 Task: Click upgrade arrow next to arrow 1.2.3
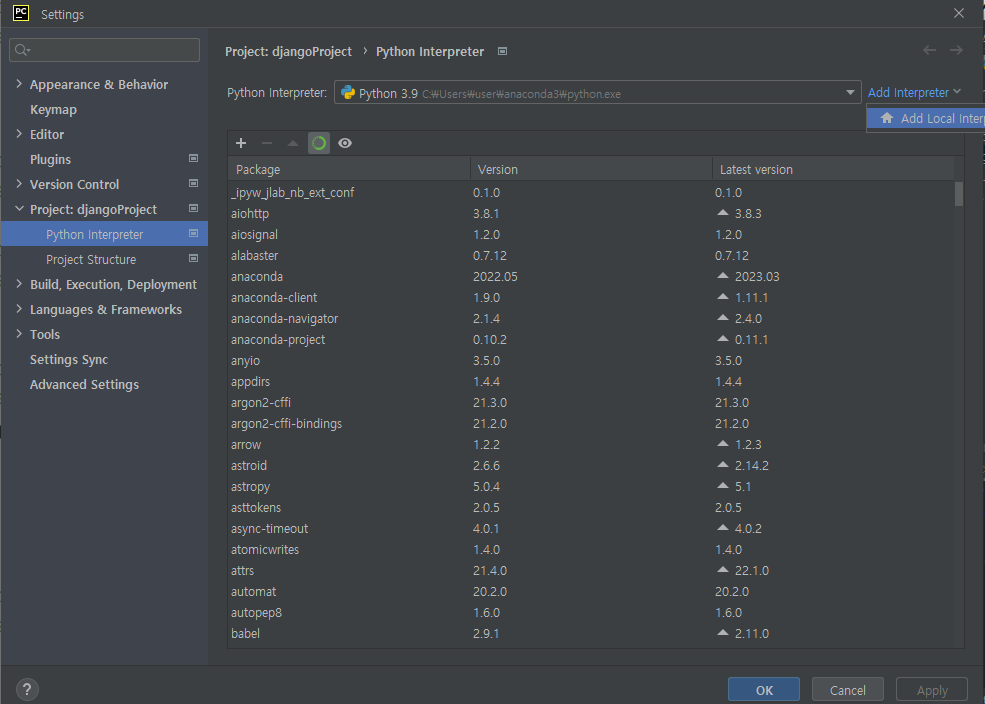[x=723, y=443]
